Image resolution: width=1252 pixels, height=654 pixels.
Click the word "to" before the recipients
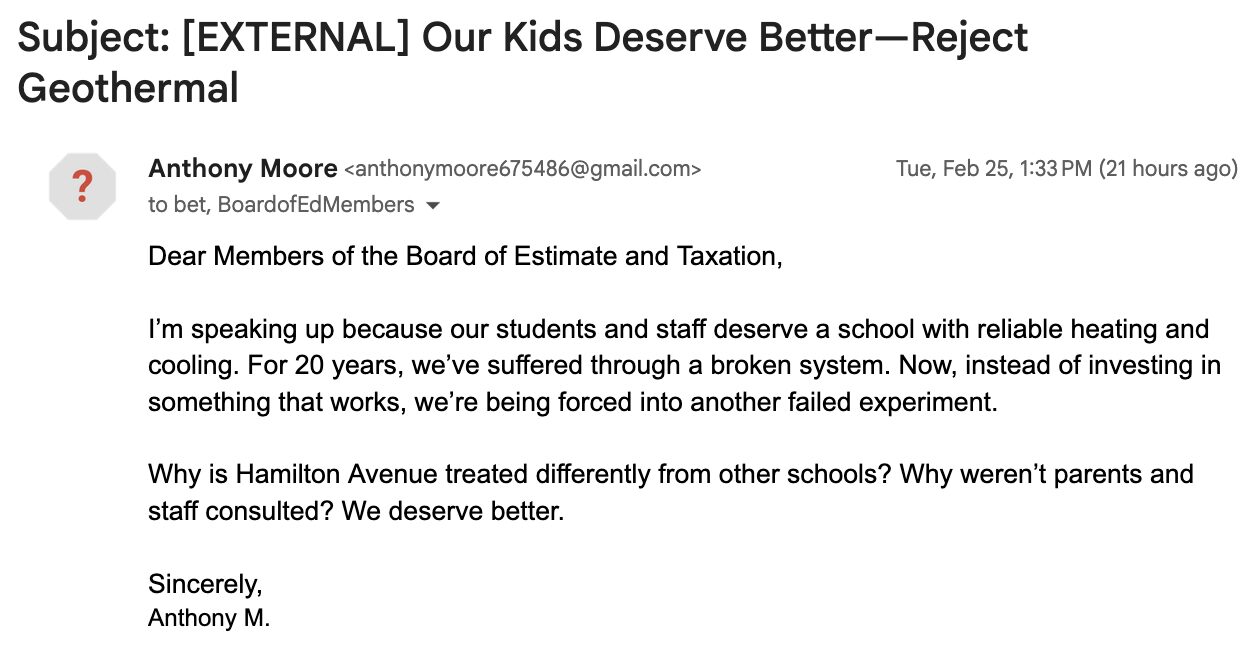[x=158, y=205]
